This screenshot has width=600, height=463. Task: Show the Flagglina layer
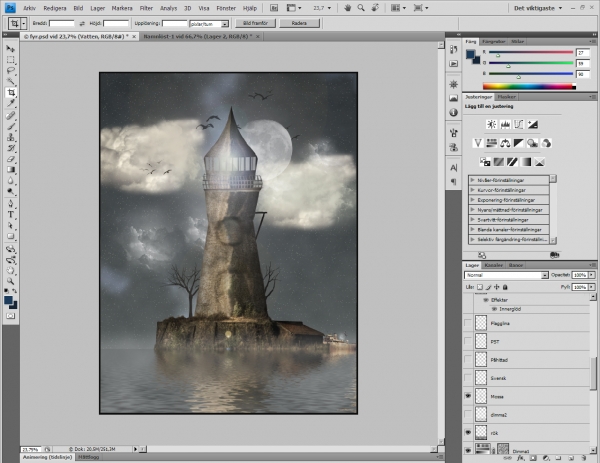click(468, 323)
